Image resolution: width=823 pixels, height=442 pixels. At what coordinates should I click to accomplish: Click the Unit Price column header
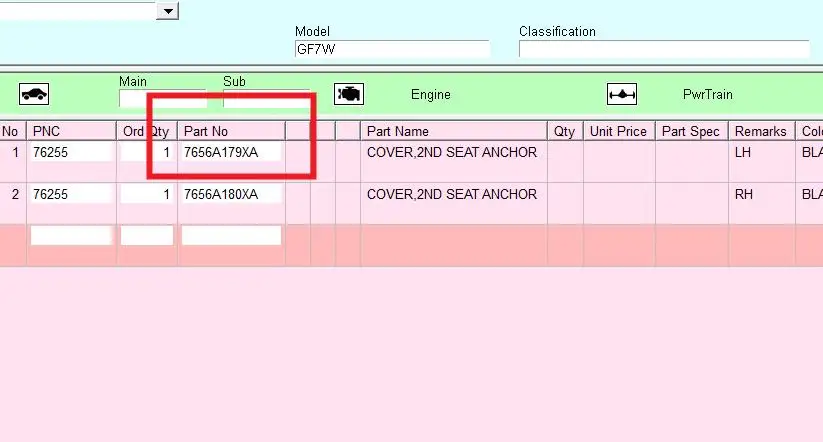(619, 131)
